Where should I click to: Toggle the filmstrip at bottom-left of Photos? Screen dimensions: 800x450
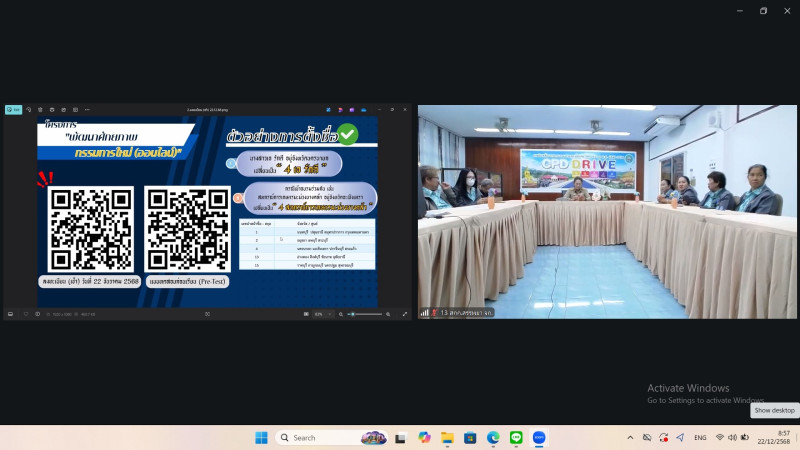coord(11,314)
